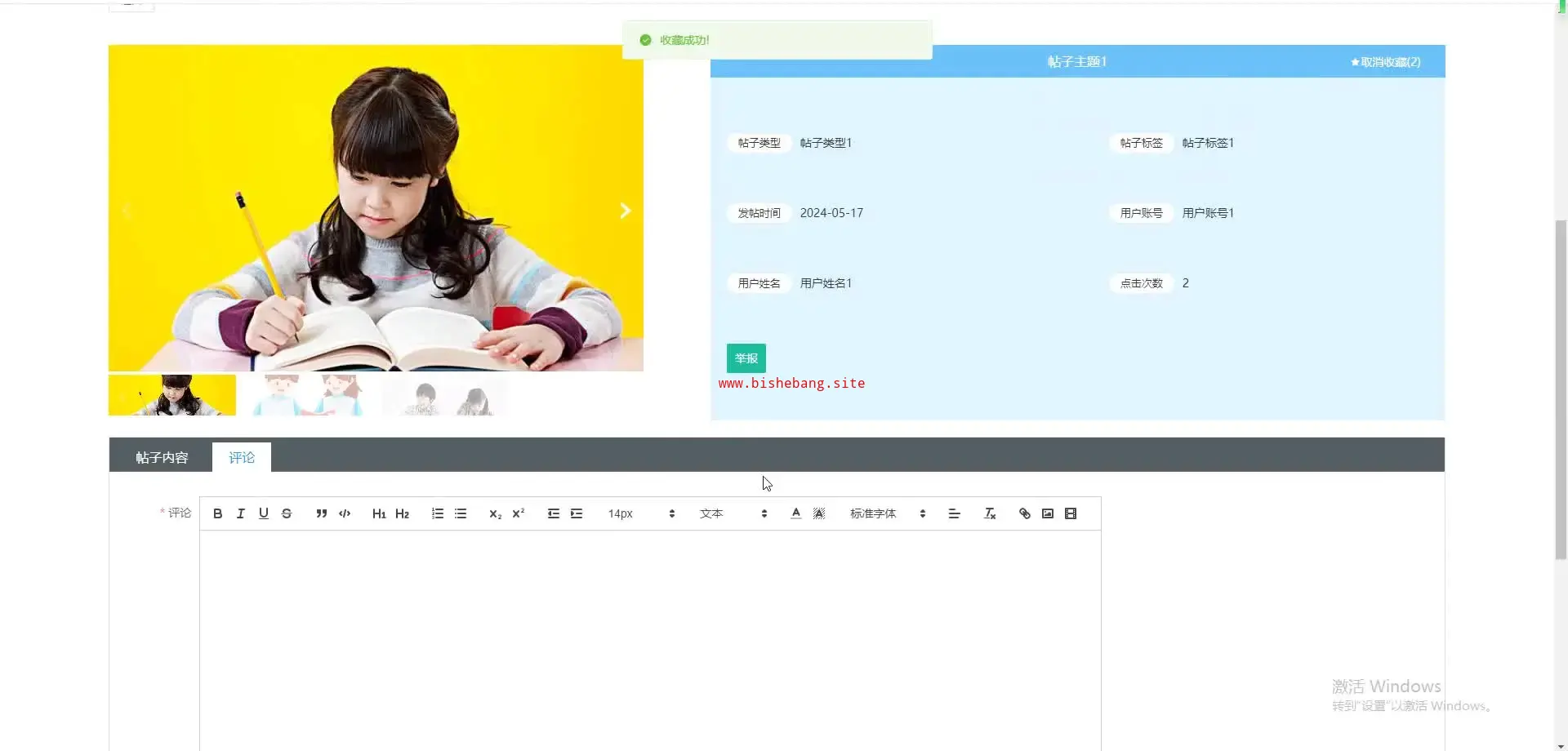Insert a video into the comment

click(1071, 513)
